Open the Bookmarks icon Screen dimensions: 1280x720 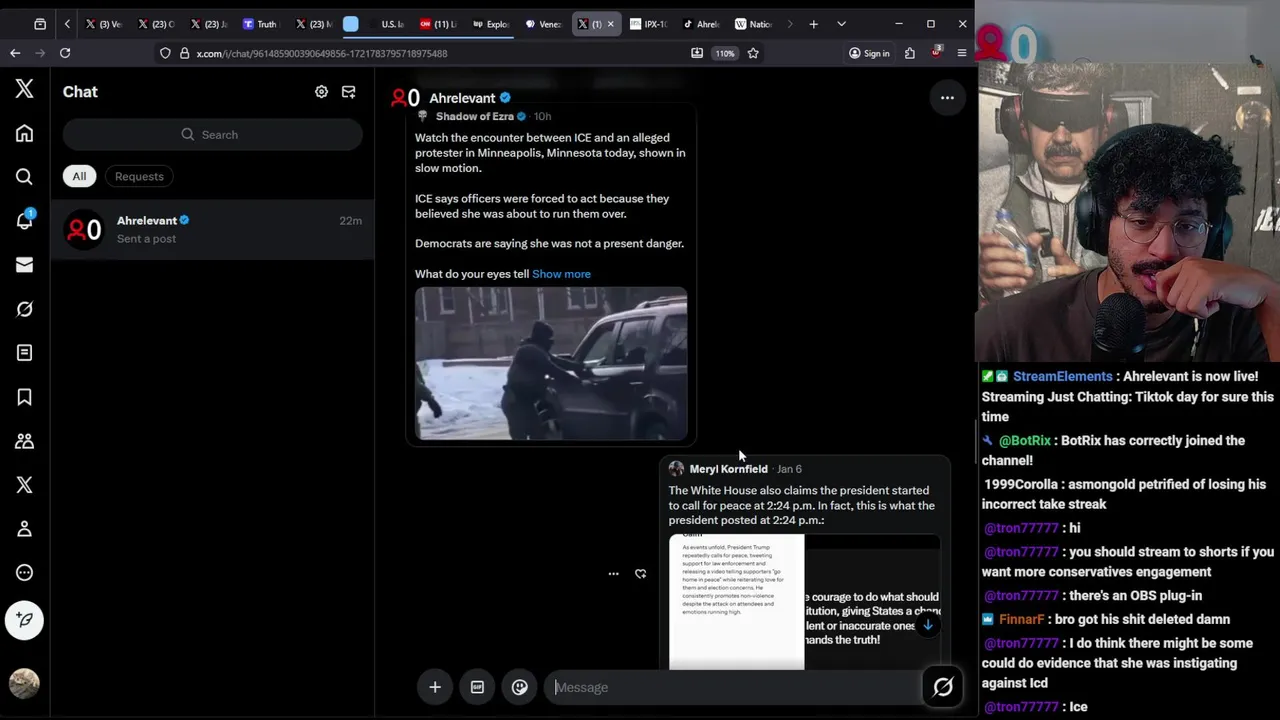pyautogui.click(x=24, y=397)
